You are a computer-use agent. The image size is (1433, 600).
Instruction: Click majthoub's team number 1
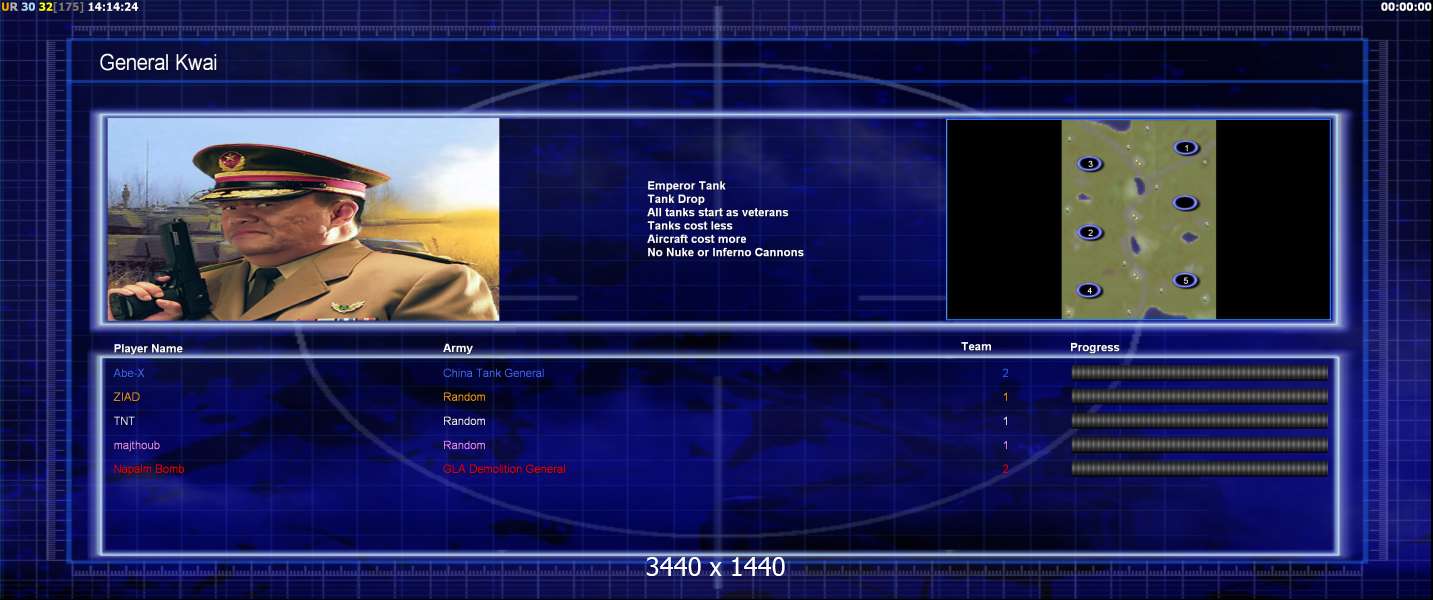pyautogui.click(x=1005, y=445)
